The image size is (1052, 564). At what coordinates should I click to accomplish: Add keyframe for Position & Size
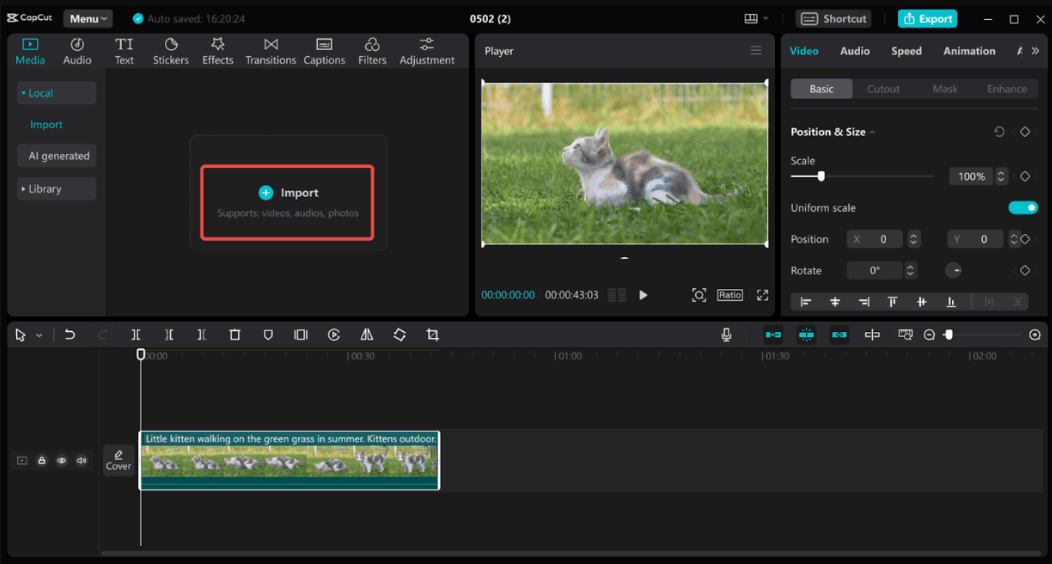pyautogui.click(x=1024, y=132)
